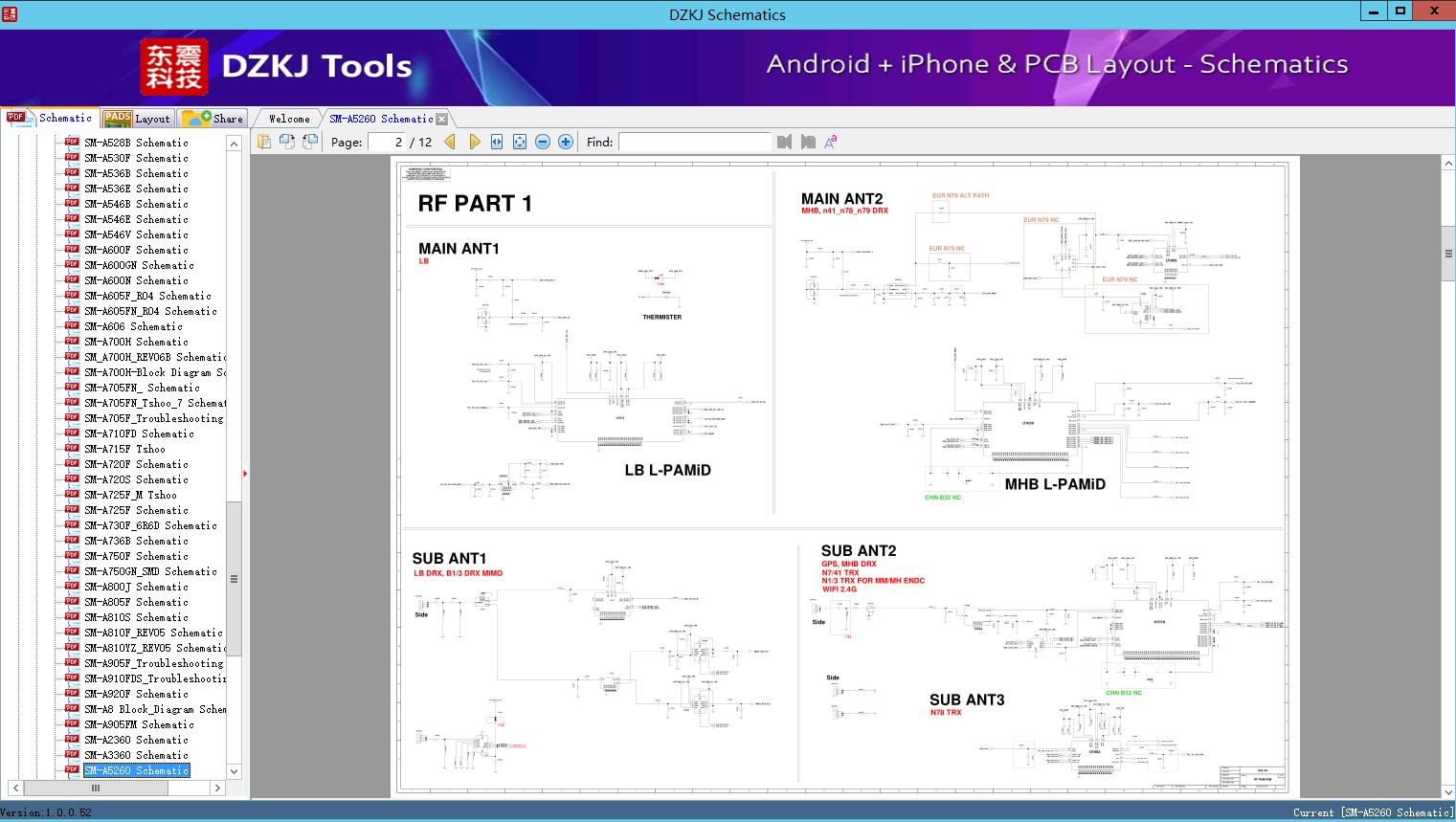Select SM-A920F Schematic tree item

[136, 694]
